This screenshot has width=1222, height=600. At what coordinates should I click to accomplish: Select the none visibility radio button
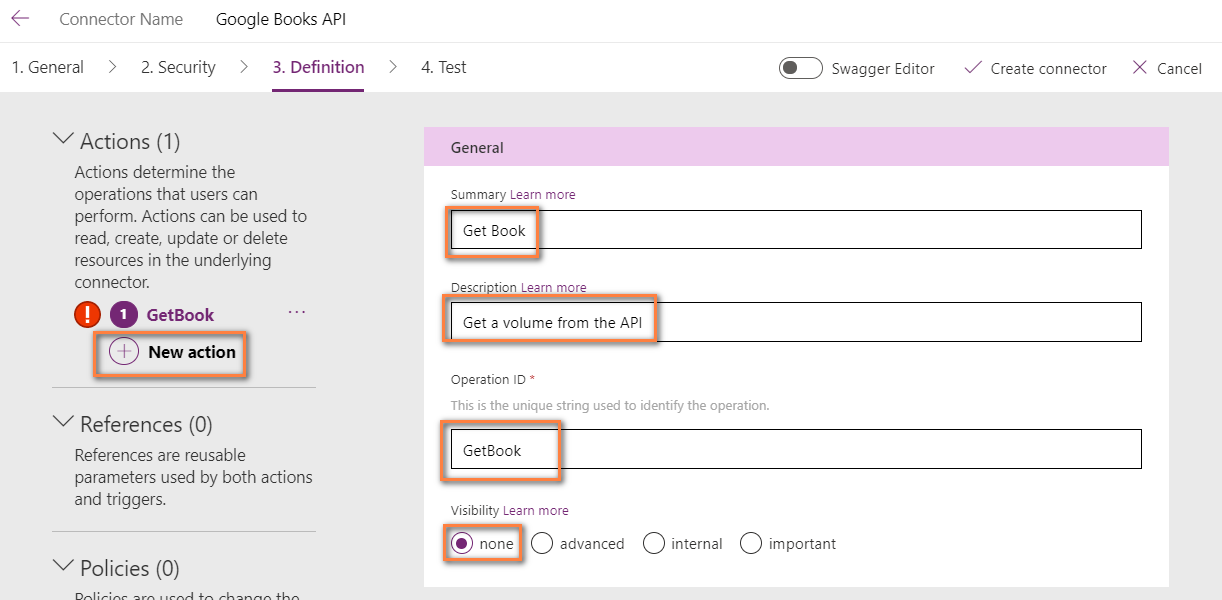[x=461, y=544]
